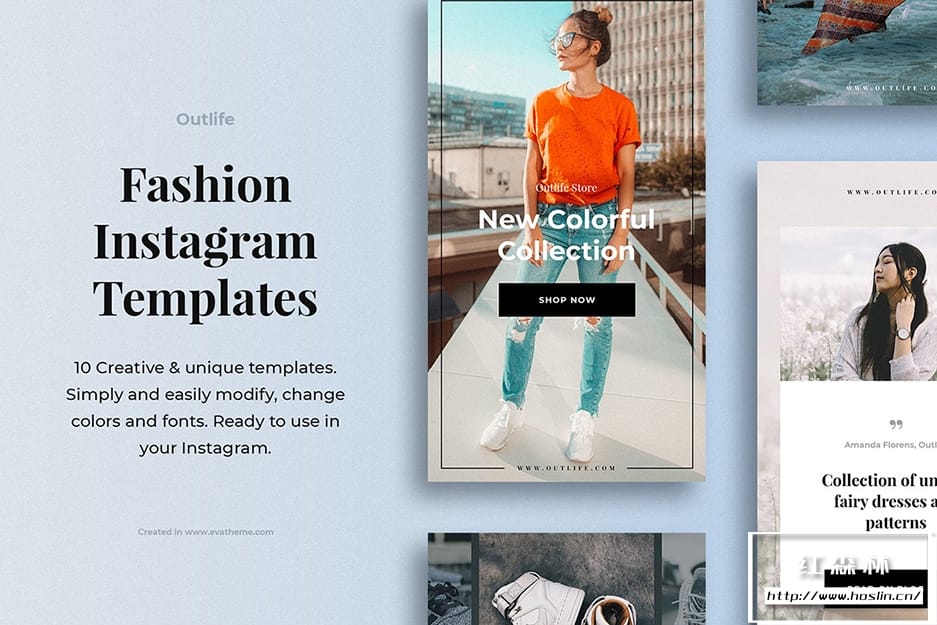Click WWW.OUTLIFE.COM header on quote template

pyautogui.click(x=891, y=192)
